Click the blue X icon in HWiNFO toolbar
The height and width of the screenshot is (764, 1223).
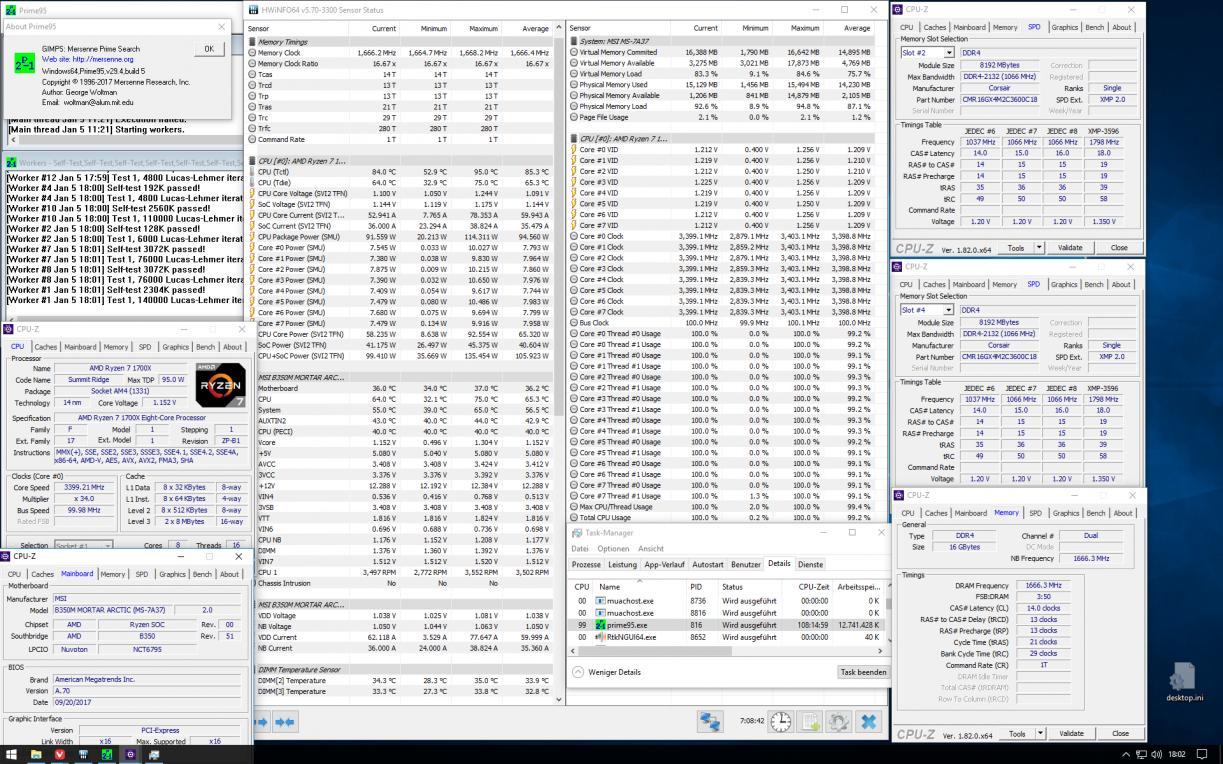[x=868, y=721]
